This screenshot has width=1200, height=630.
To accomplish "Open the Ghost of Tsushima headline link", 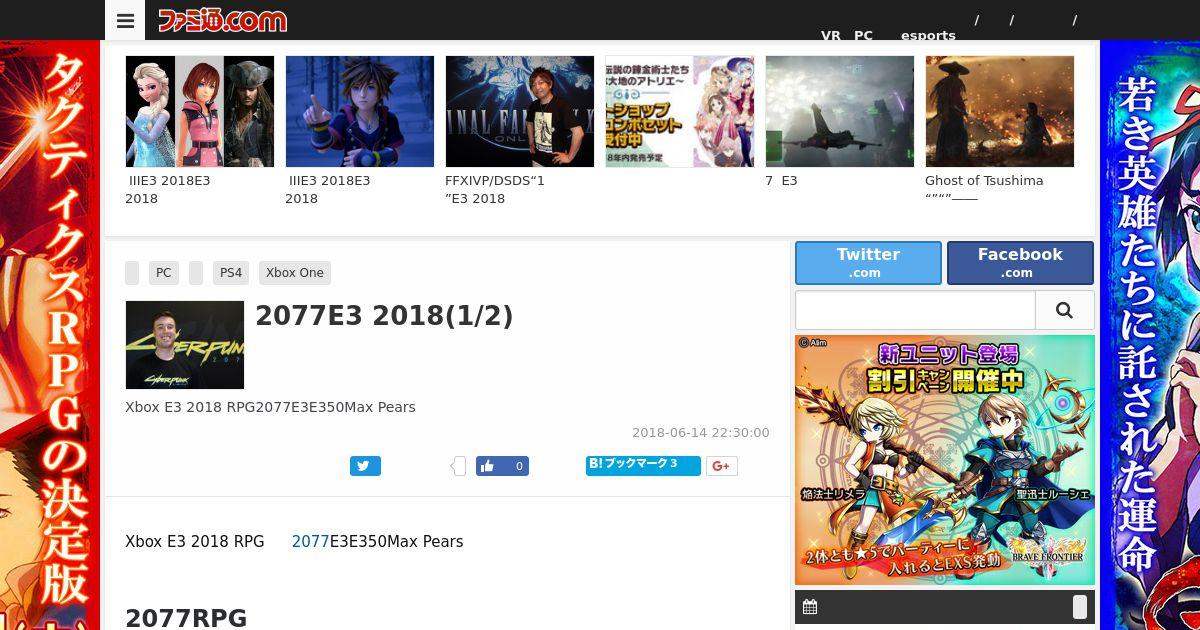I will click(984, 189).
